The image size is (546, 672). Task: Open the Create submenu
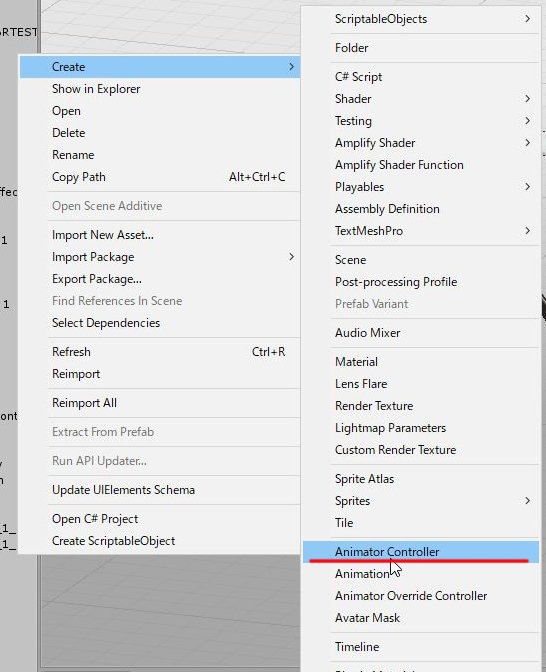click(x=160, y=67)
